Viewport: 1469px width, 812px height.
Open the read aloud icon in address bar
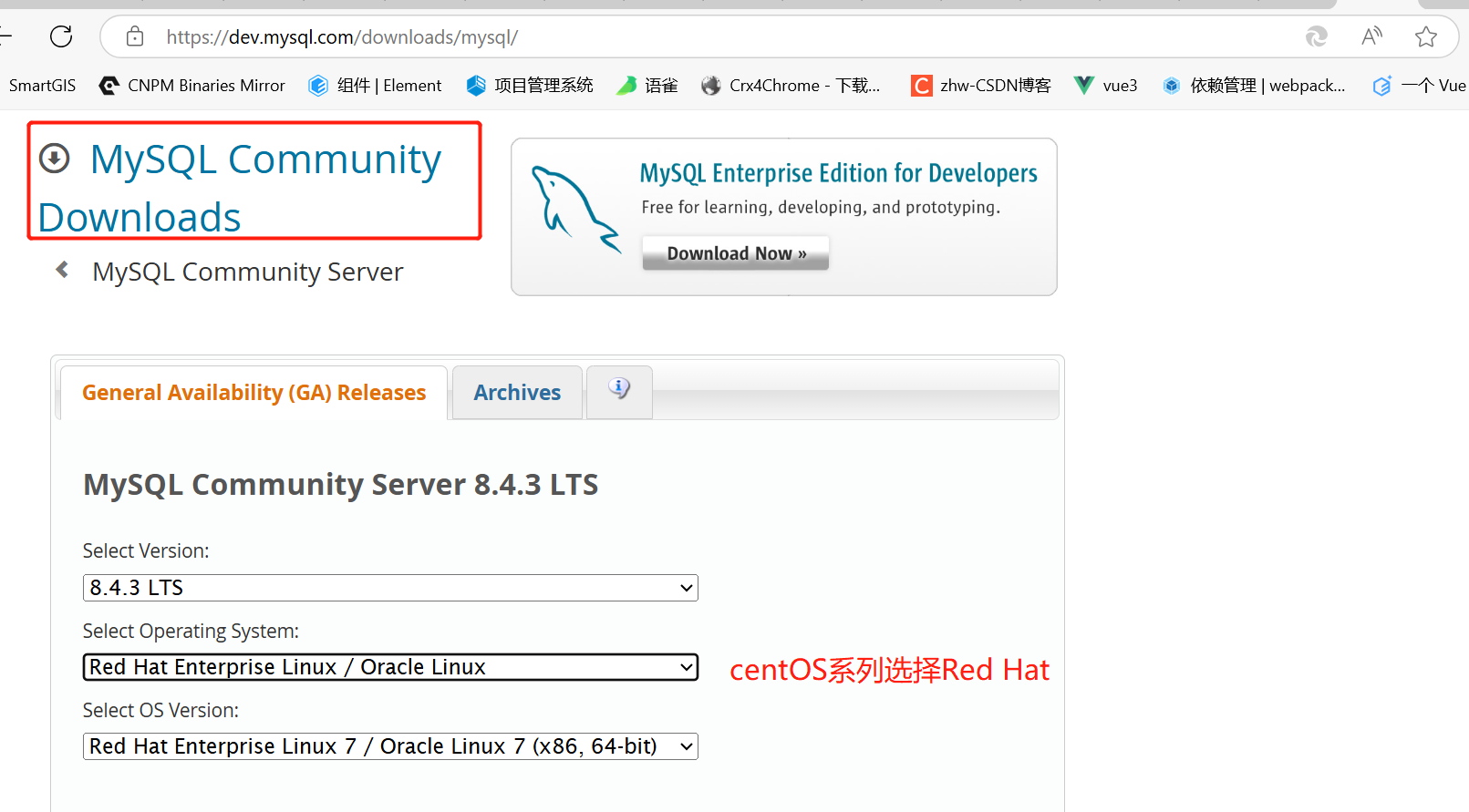point(1371,36)
